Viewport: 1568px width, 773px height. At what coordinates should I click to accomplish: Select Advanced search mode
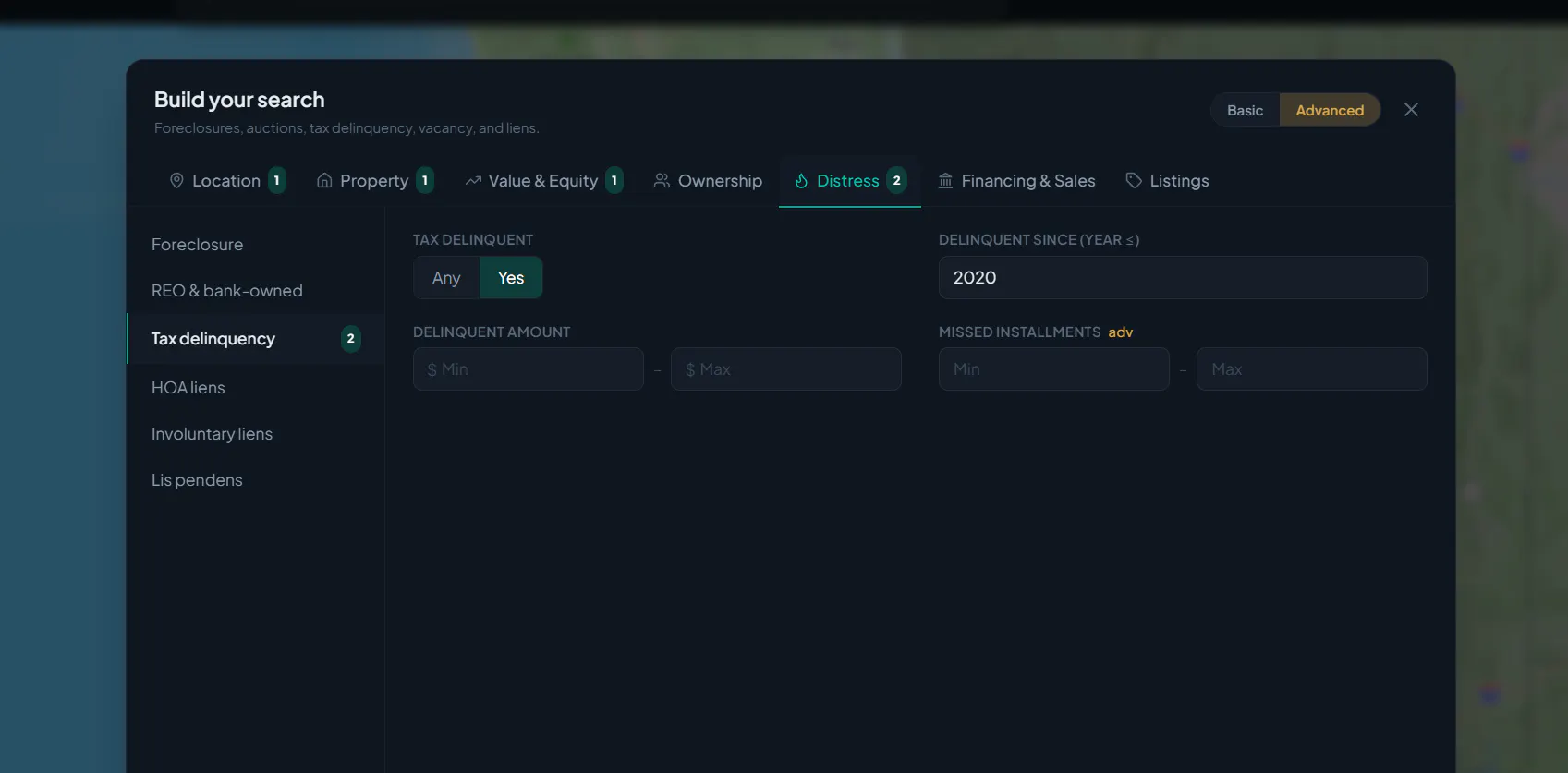(x=1330, y=110)
